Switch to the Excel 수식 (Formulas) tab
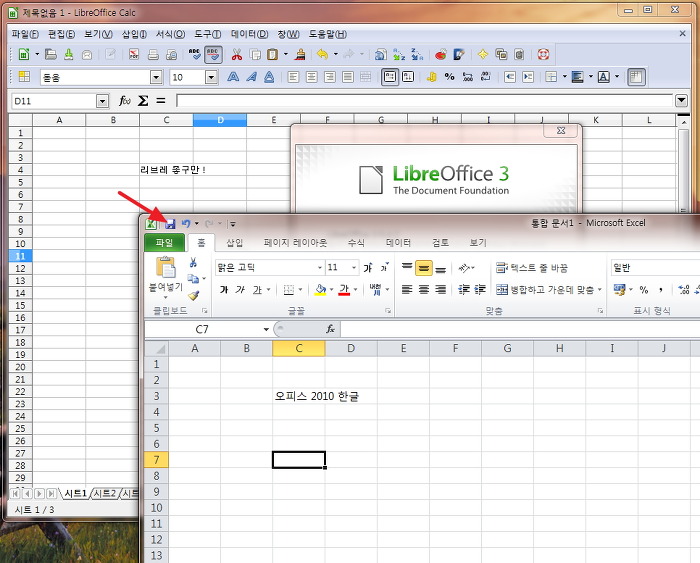The height and width of the screenshot is (563, 700). click(356, 242)
